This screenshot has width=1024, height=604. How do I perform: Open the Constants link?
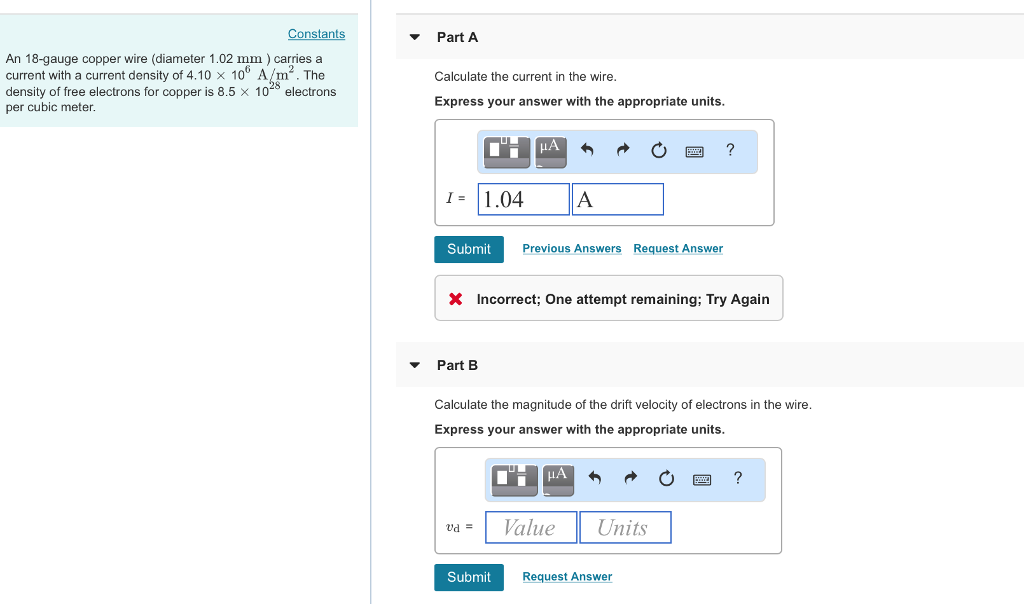(316, 34)
